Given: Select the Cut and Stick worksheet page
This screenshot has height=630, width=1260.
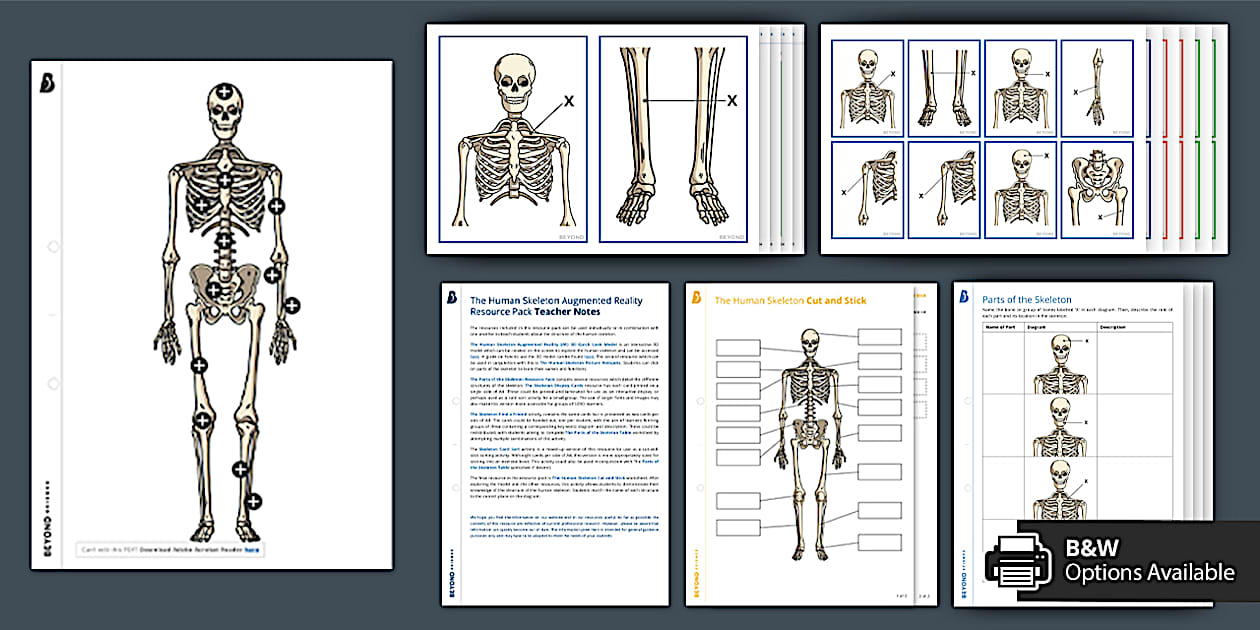Looking at the screenshot, I should (810, 430).
